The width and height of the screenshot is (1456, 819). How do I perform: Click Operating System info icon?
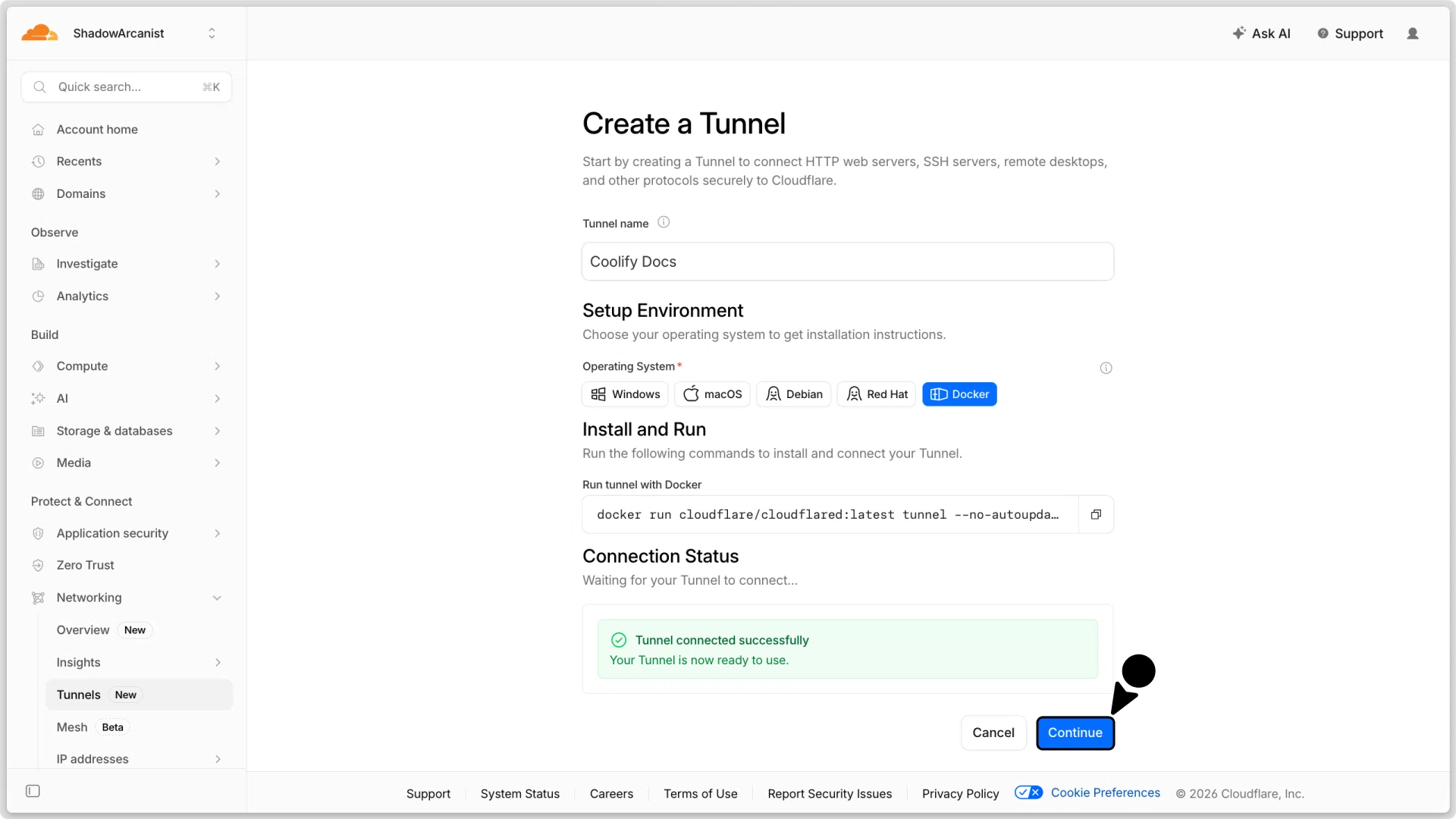(1106, 368)
